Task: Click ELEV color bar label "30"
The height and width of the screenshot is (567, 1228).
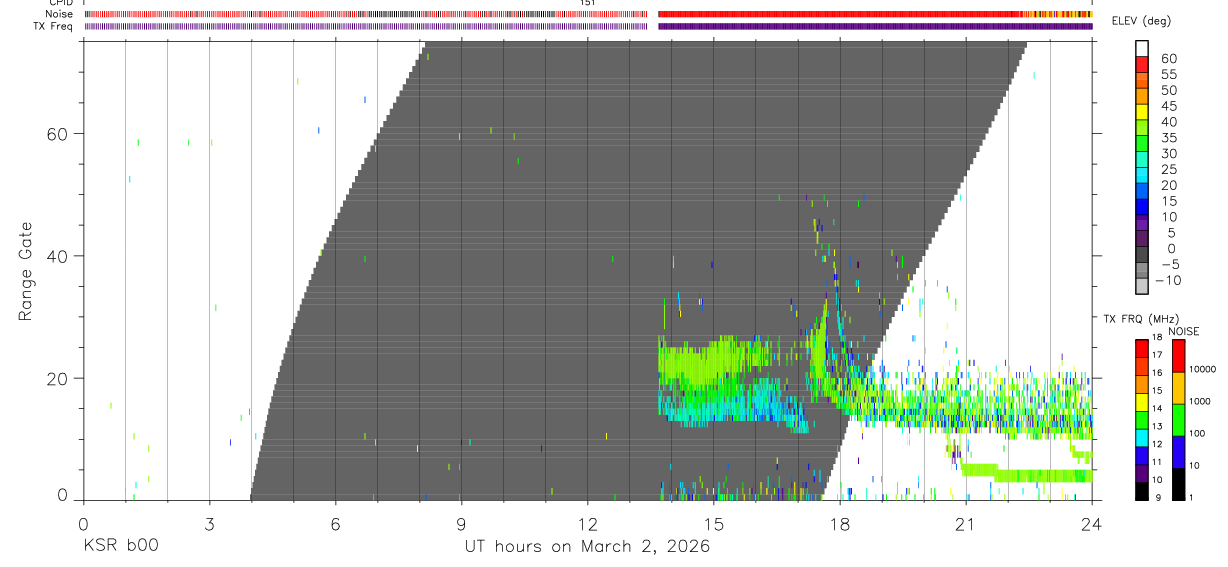Action: coord(1169,153)
